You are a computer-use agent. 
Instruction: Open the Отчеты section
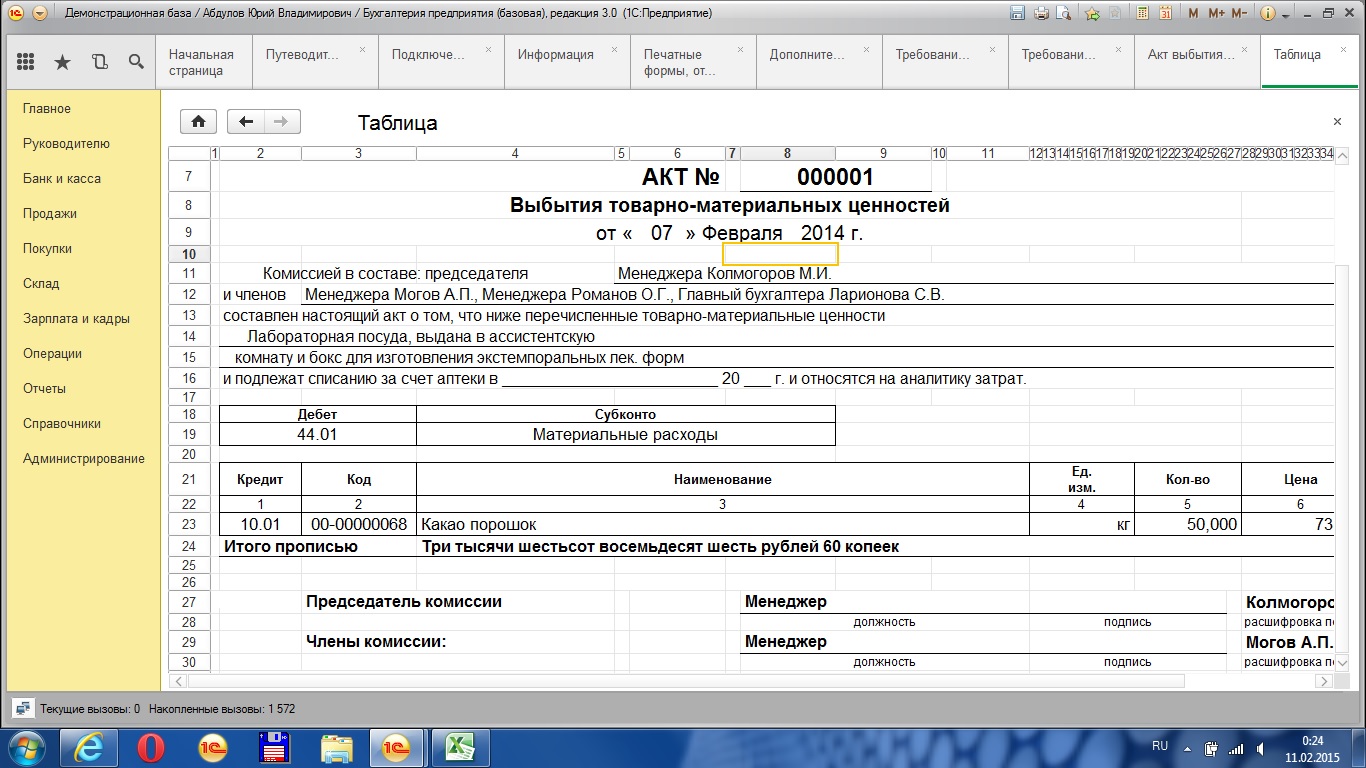click(x=44, y=388)
